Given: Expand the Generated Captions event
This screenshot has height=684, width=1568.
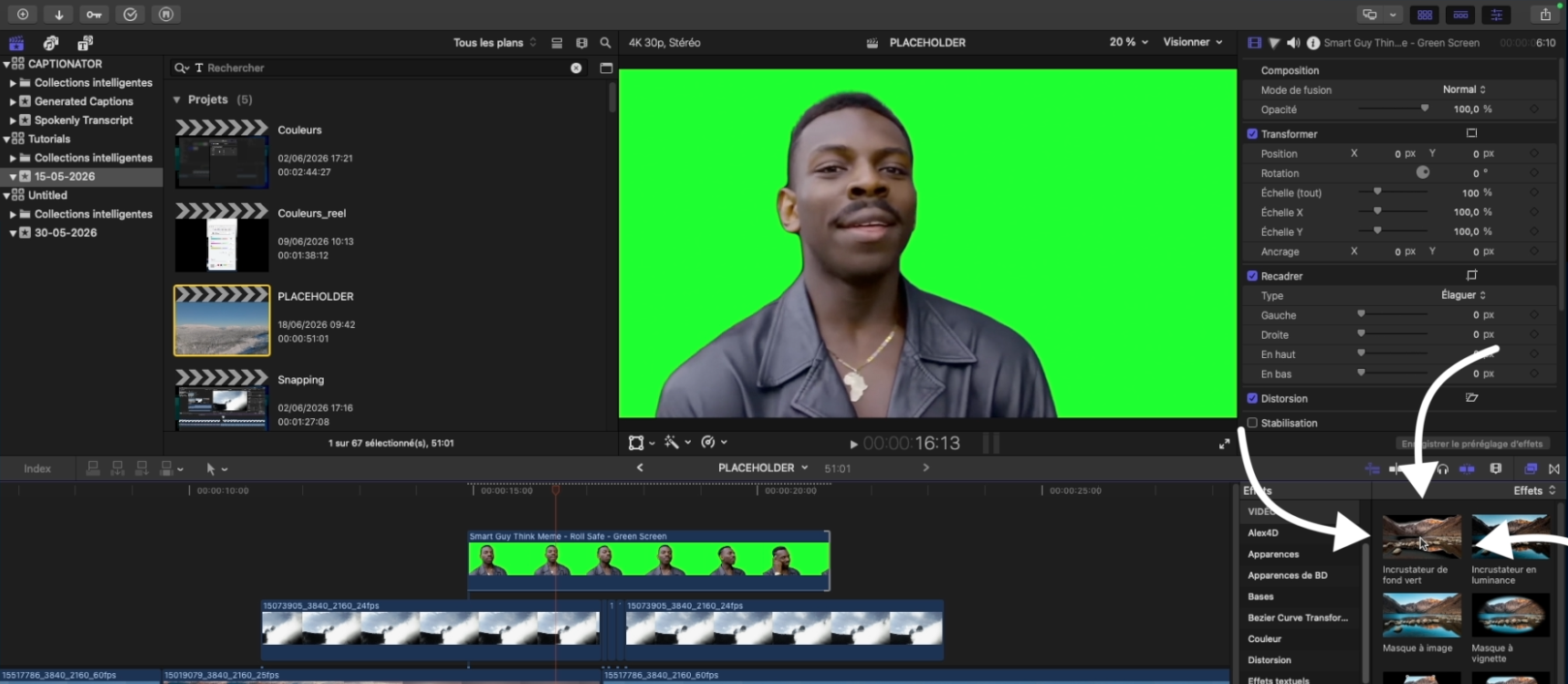Looking at the screenshot, I should pos(13,101).
